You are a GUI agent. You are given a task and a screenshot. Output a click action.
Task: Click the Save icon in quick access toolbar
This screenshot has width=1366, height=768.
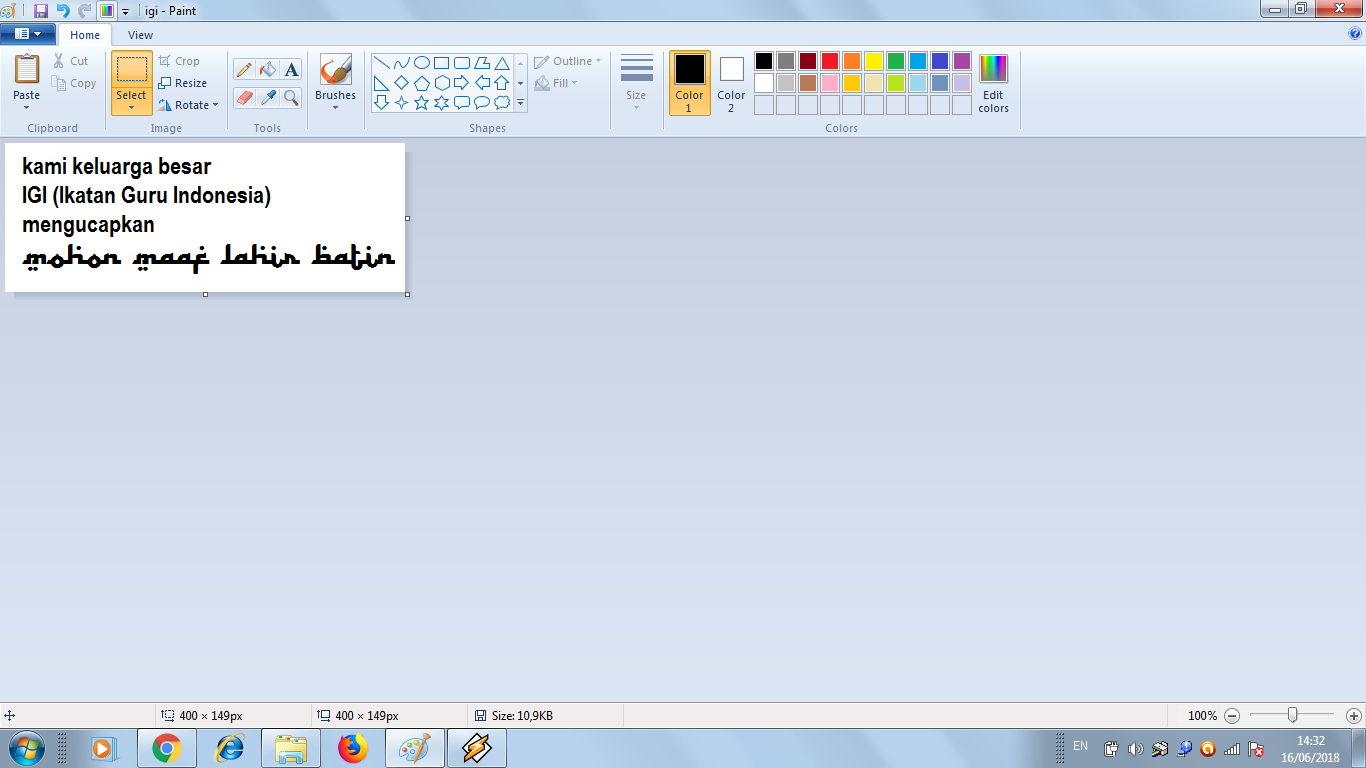(x=41, y=10)
